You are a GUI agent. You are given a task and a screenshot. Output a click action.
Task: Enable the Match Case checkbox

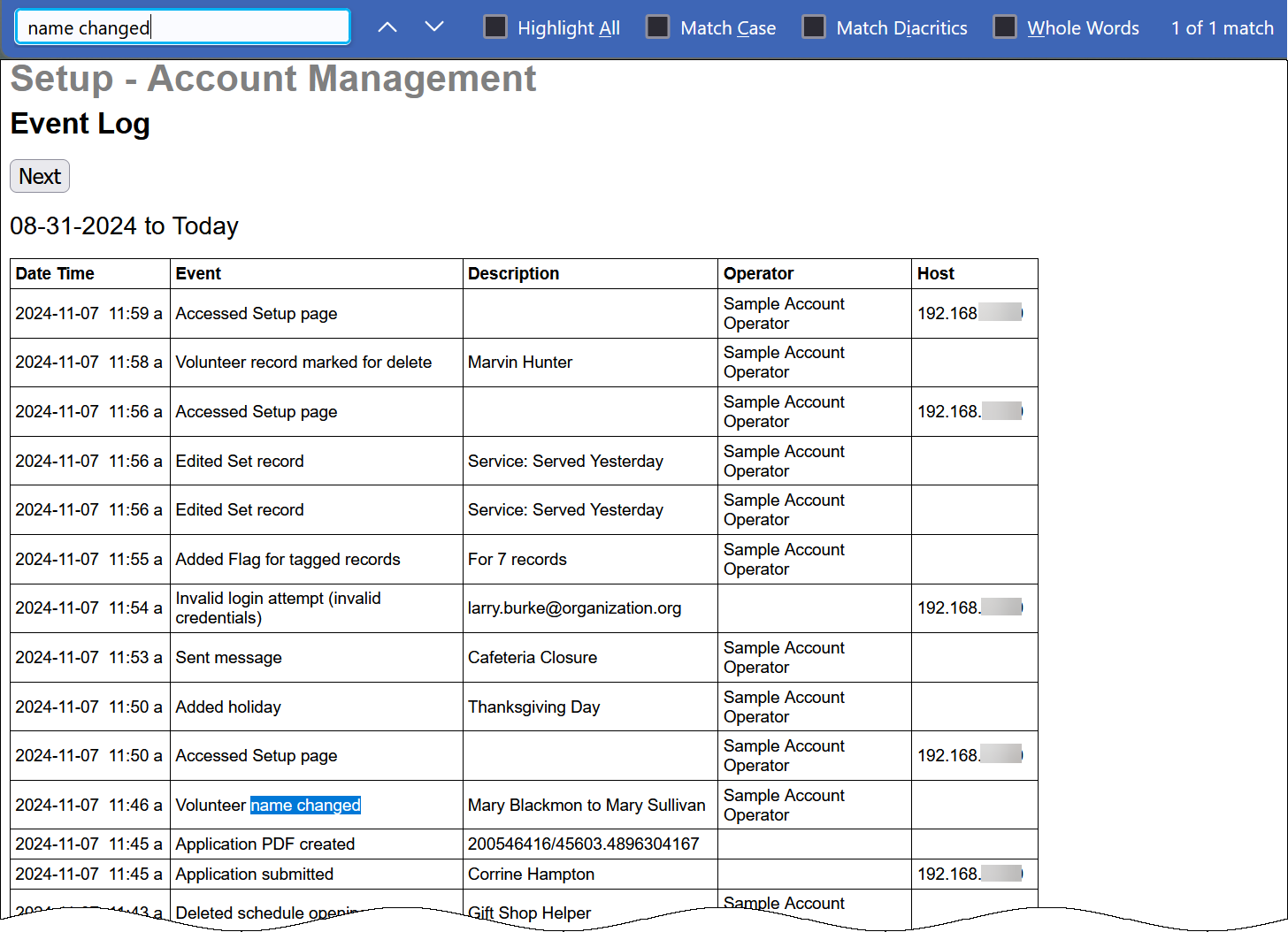click(658, 27)
